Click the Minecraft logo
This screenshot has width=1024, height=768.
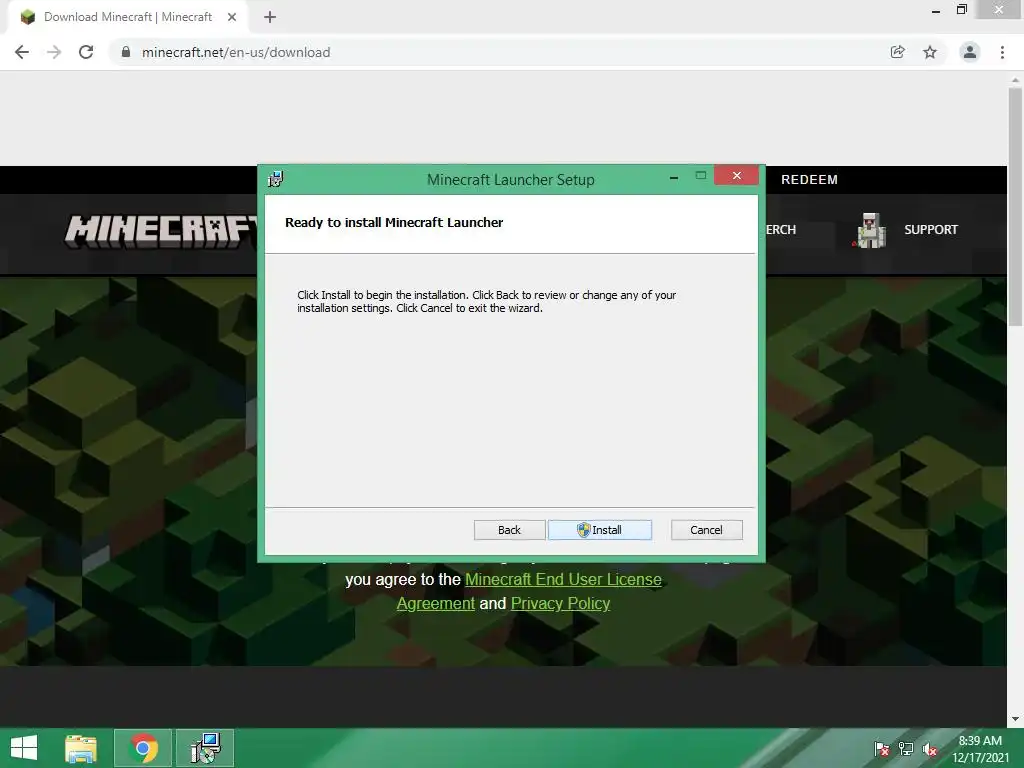[x=161, y=232]
